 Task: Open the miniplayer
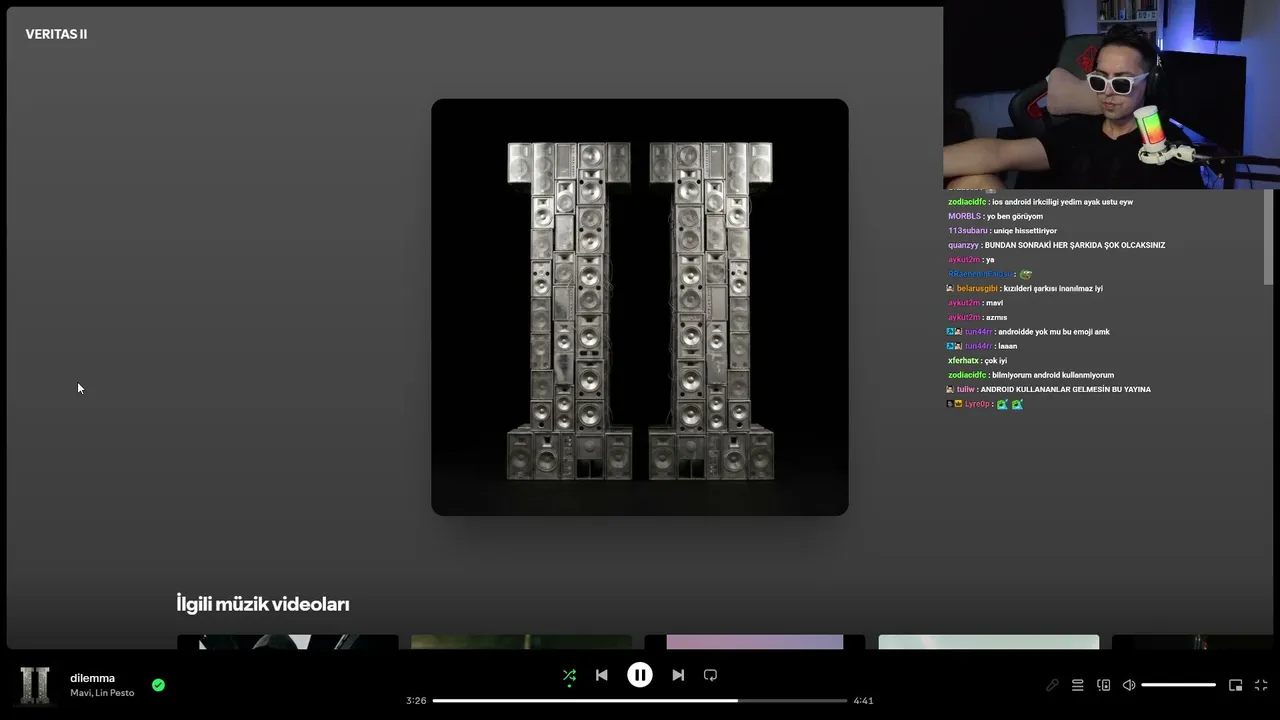1235,685
